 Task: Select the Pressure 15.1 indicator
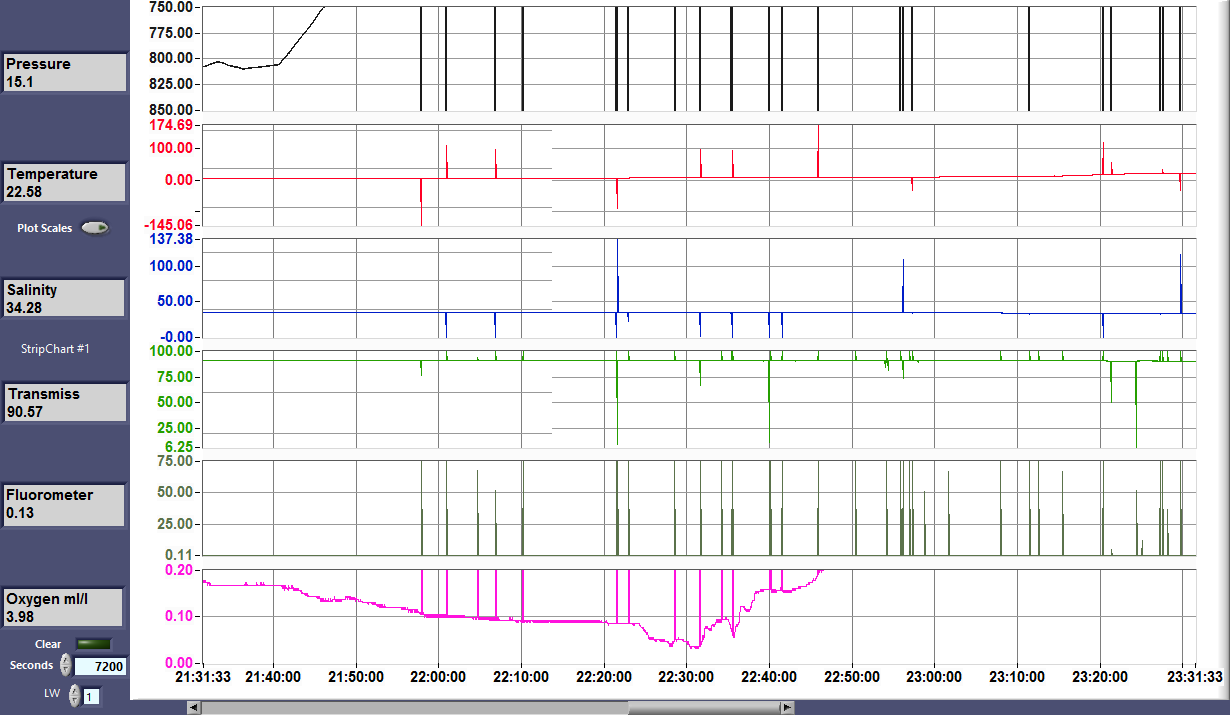(64, 72)
